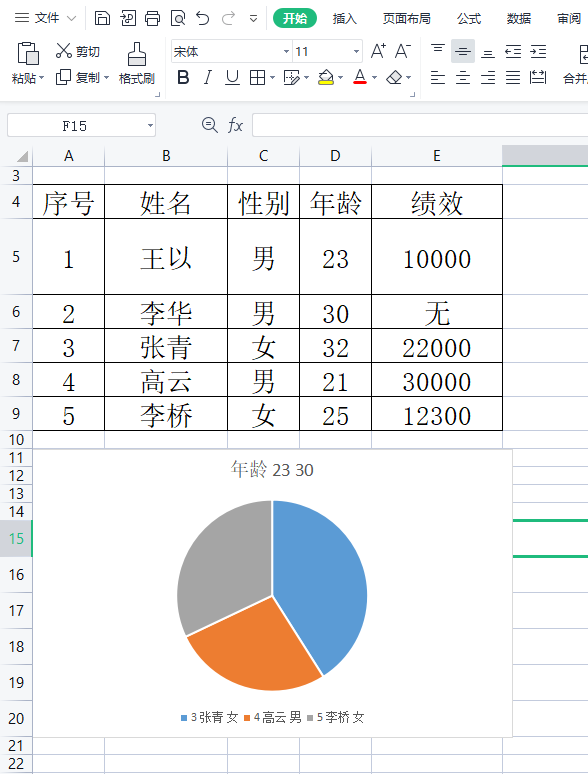
Task: Switch to the 插入 tab
Action: (345, 19)
